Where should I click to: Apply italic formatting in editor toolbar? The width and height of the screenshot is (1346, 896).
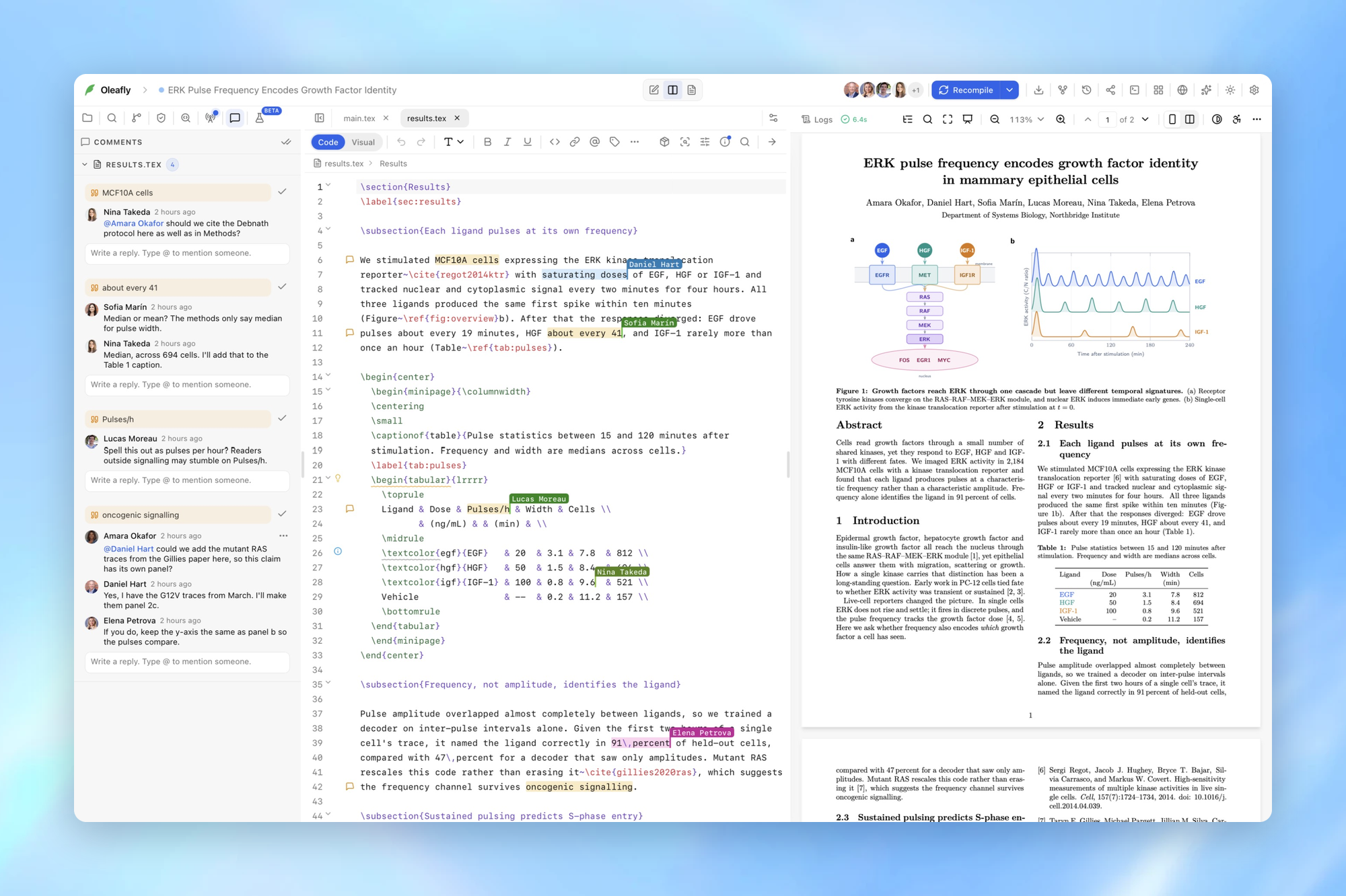point(507,142)
